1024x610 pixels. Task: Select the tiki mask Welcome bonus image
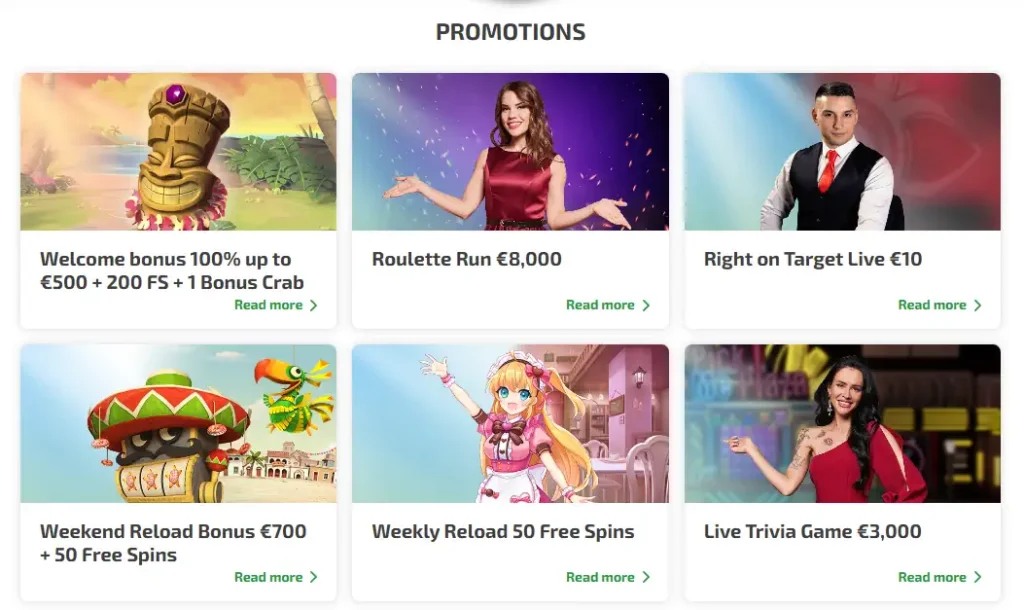pyautogui.click(x=178, y=152)
